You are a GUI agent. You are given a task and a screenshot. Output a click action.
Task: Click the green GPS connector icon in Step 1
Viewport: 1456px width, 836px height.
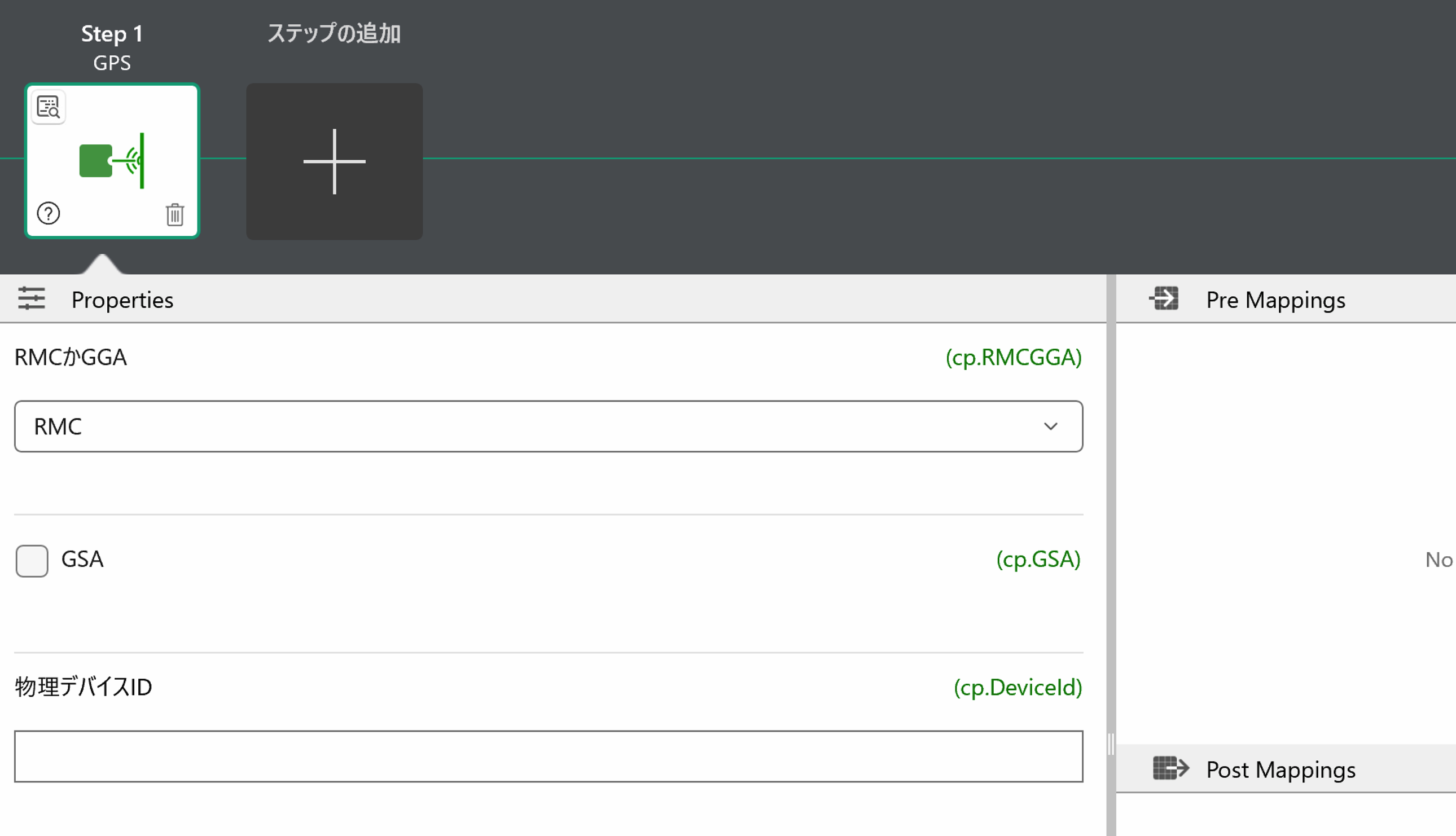pyautogui.click(x=112, y=161)
